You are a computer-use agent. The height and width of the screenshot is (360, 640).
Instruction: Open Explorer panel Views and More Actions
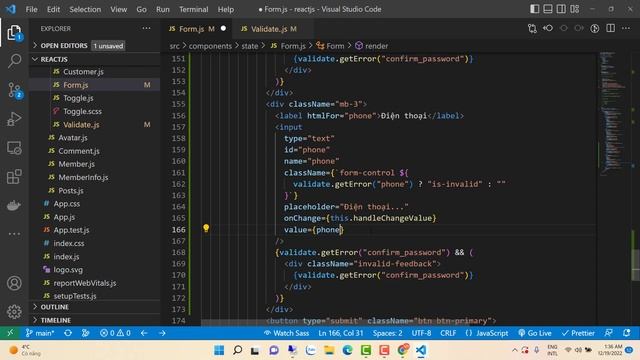tap(146, 29)
